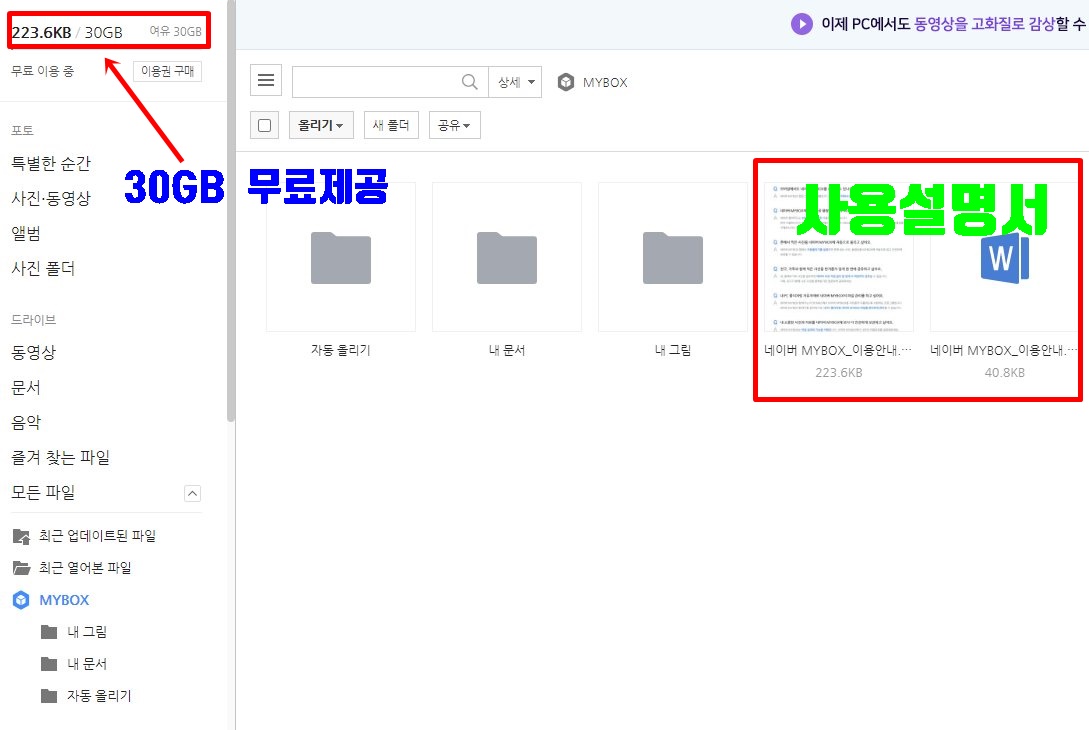This screenshot has width=1089, height=730.
Task: Open 앨범 in sidebar
Action: 26,233
